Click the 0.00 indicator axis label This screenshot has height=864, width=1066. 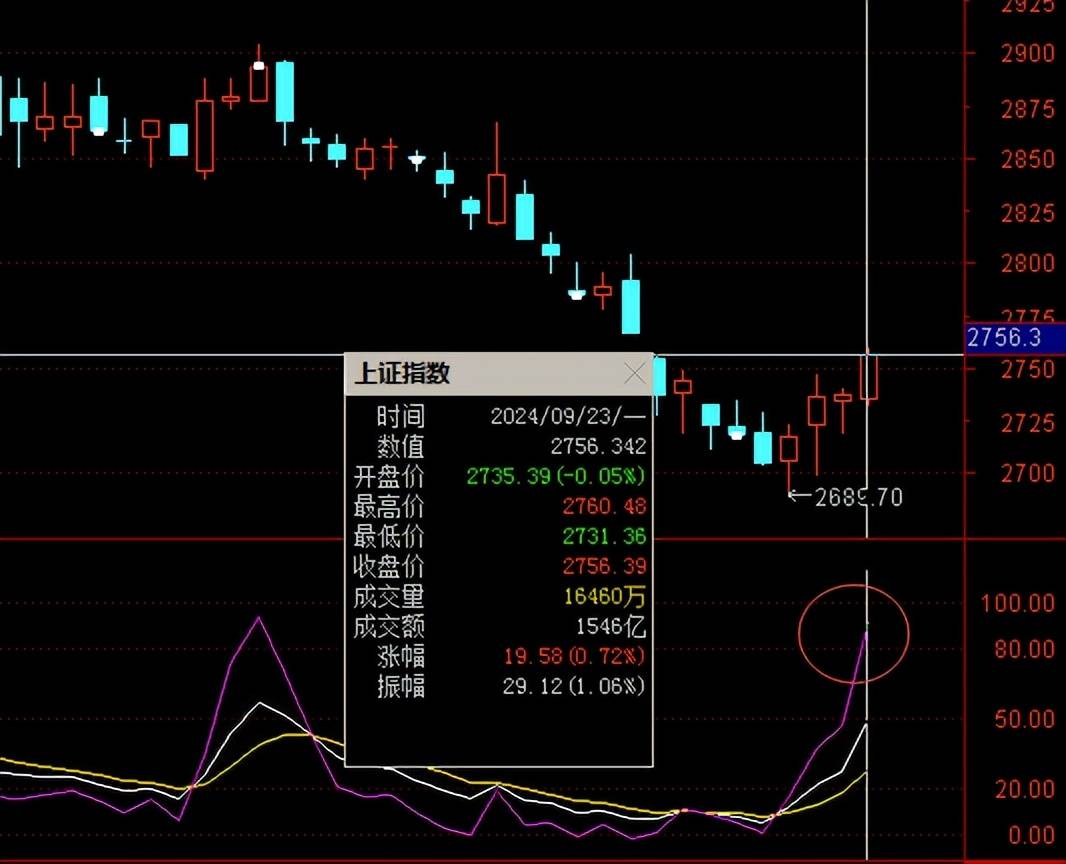(x=1031, y=835)
